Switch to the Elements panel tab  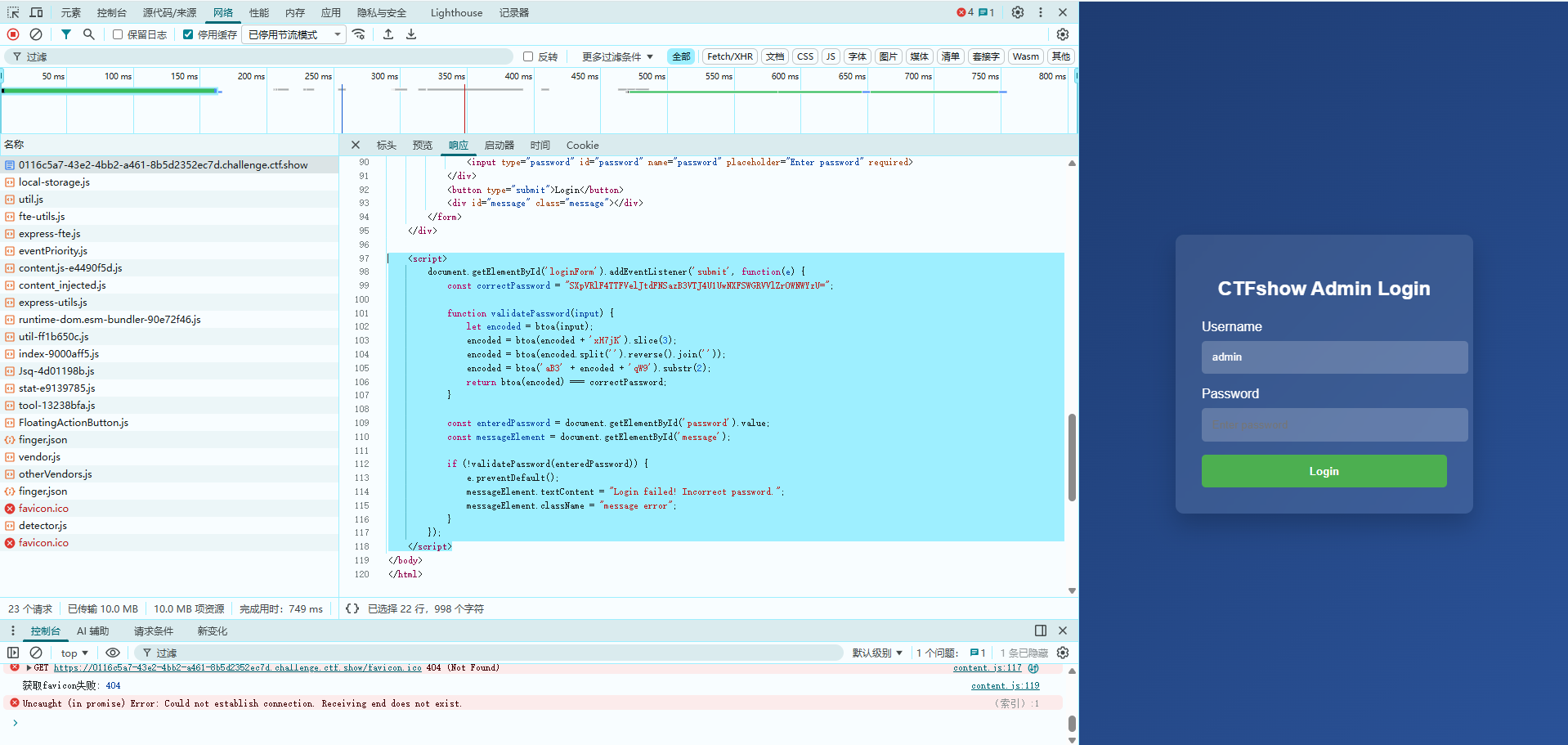tap(71, 12)
